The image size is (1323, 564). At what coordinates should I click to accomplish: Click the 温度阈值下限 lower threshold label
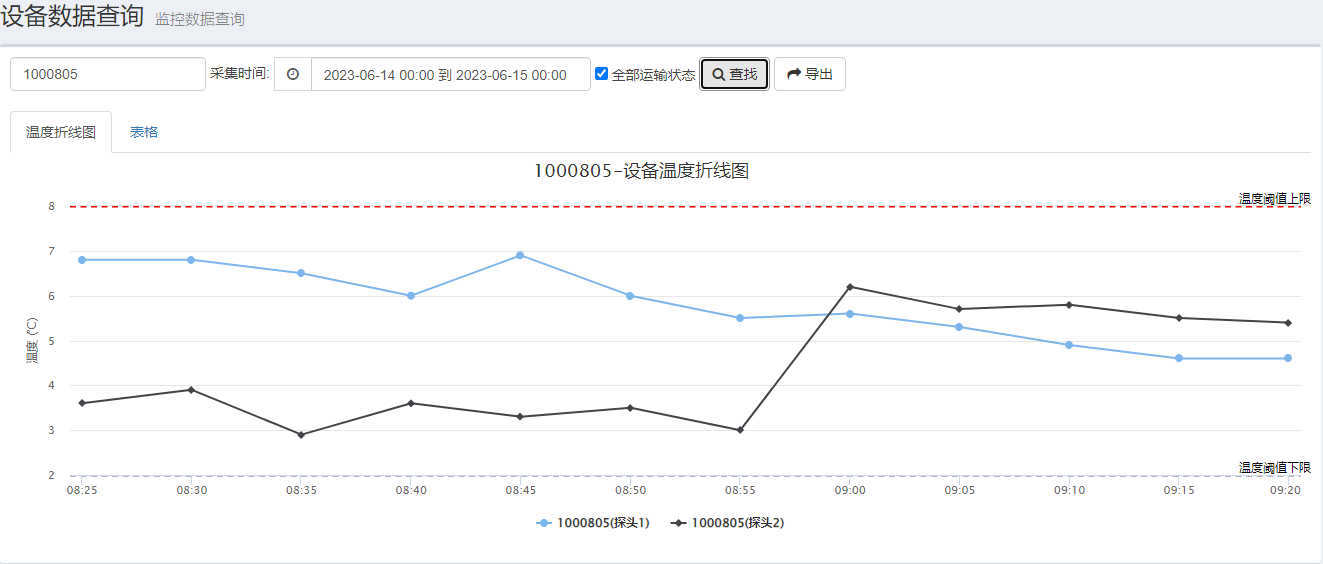coord(1274,467)
